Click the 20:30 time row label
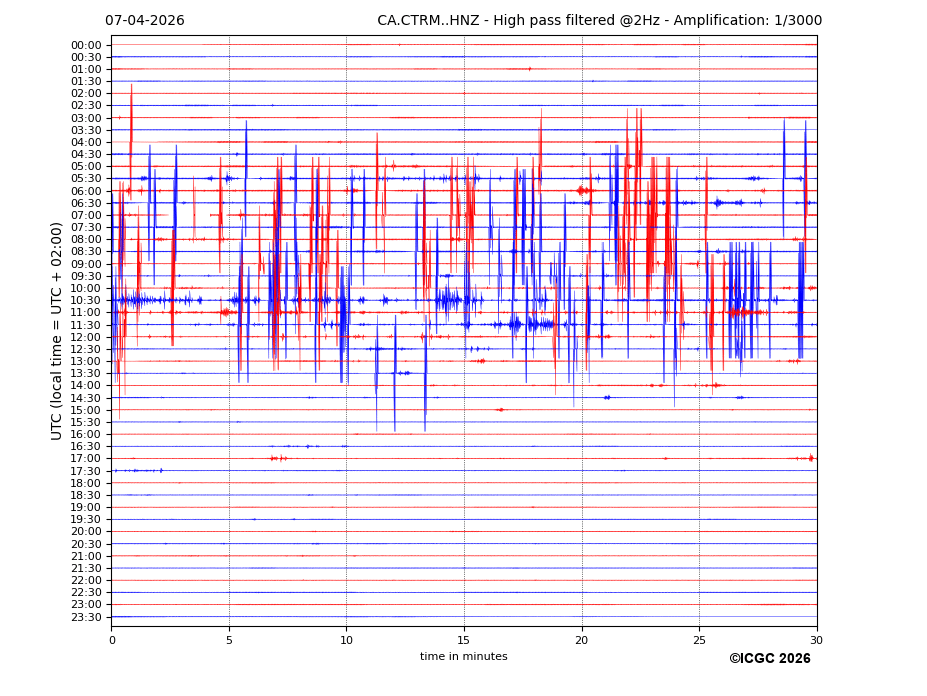This screenshot has width=927, height=696. (x=85, y=544)
